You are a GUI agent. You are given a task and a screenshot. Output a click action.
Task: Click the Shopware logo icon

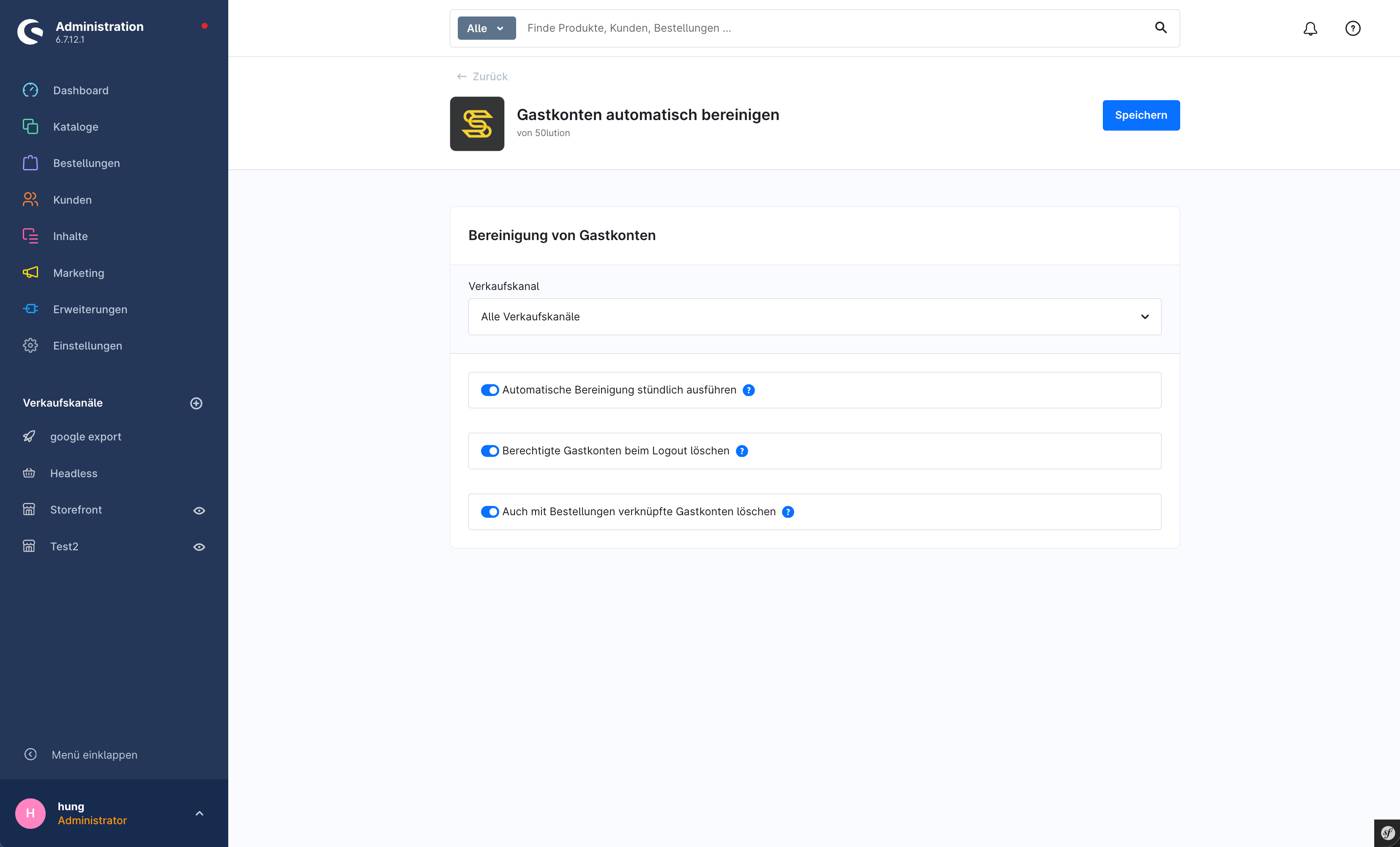(x=30, y=32)
